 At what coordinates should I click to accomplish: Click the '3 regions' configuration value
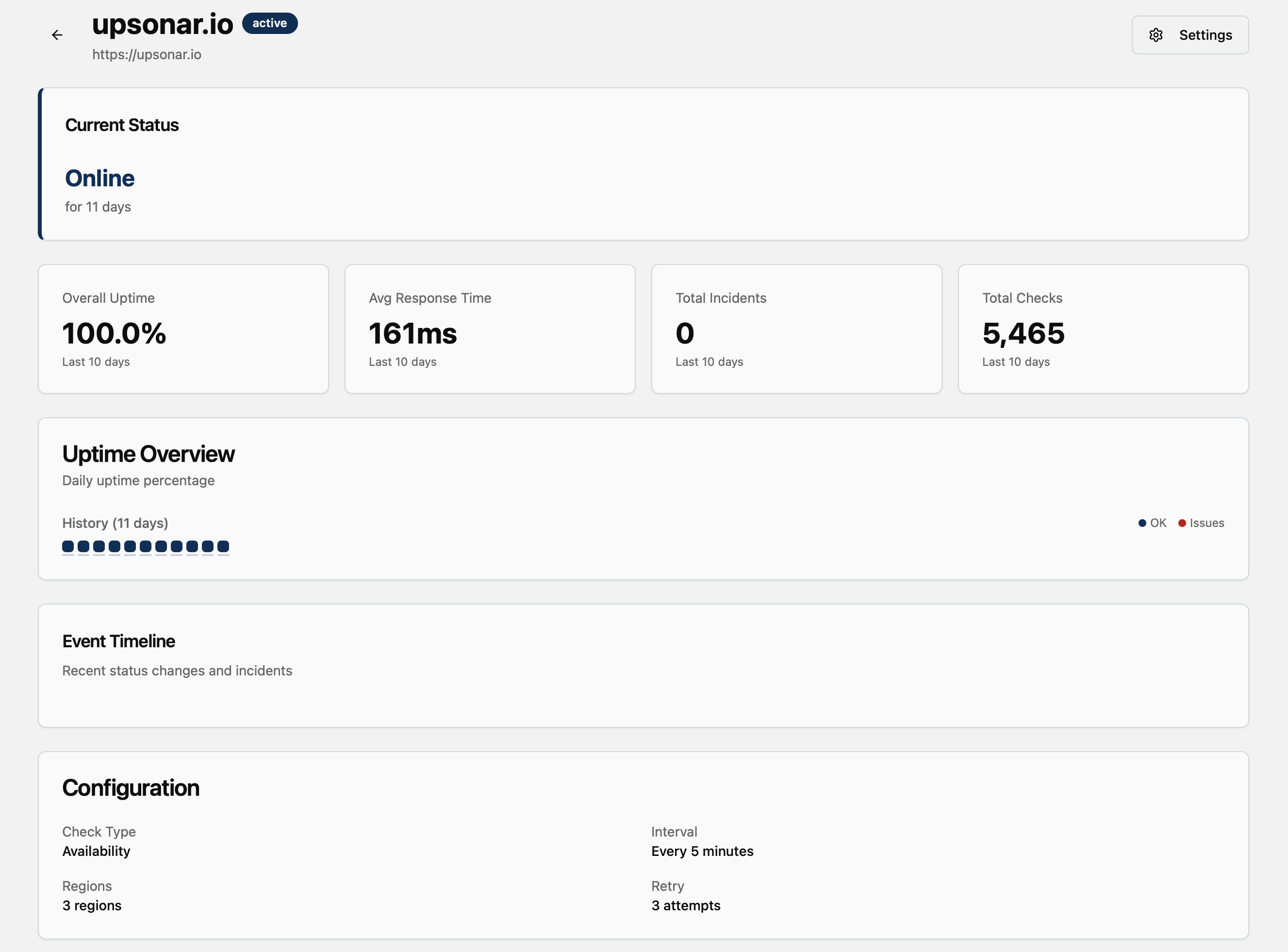point(92,905)
